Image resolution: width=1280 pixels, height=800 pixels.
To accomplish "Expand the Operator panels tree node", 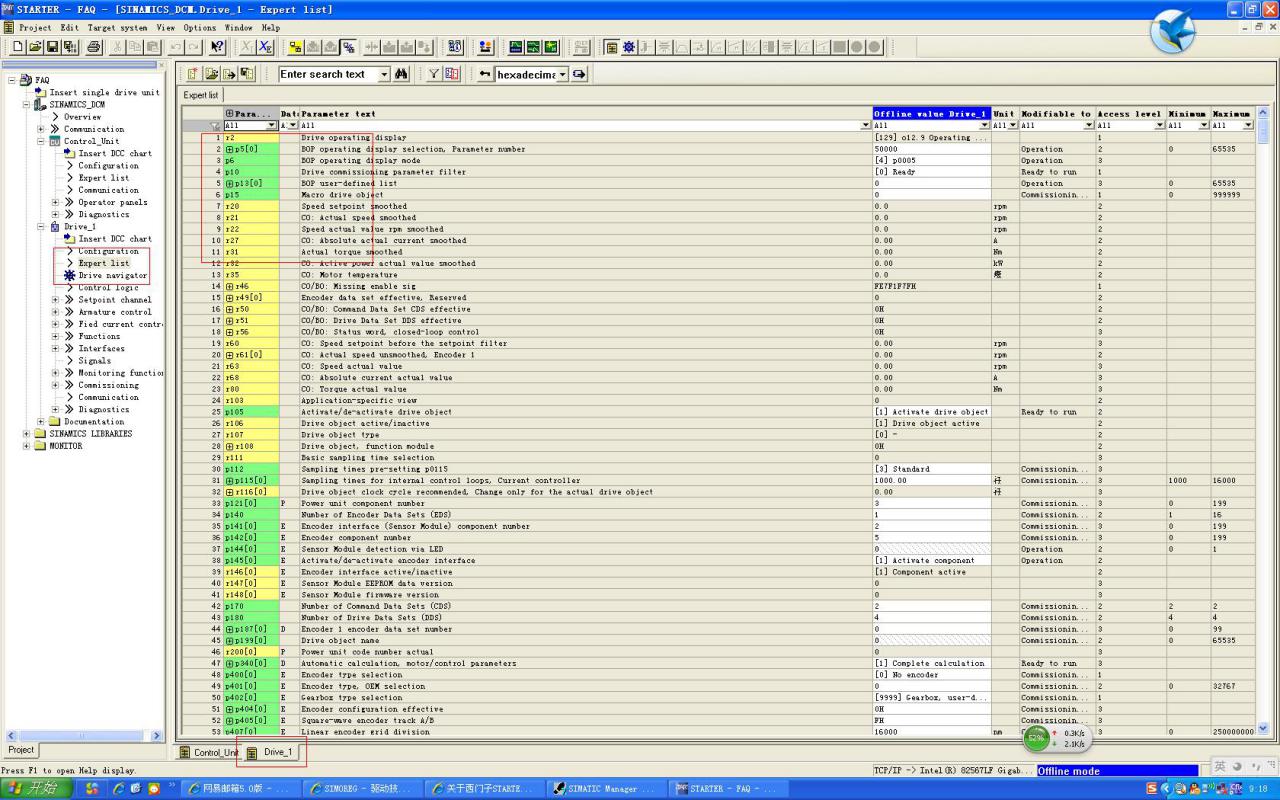I will 56,202.
